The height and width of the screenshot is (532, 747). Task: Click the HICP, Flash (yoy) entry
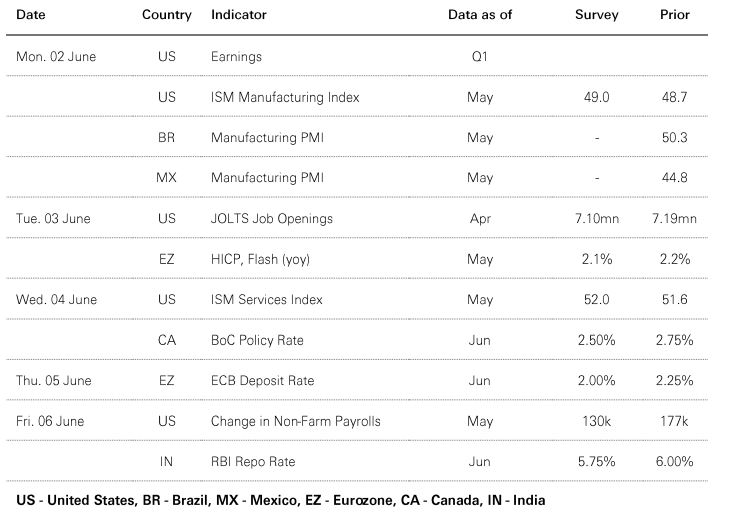click(x=260, y=259)
